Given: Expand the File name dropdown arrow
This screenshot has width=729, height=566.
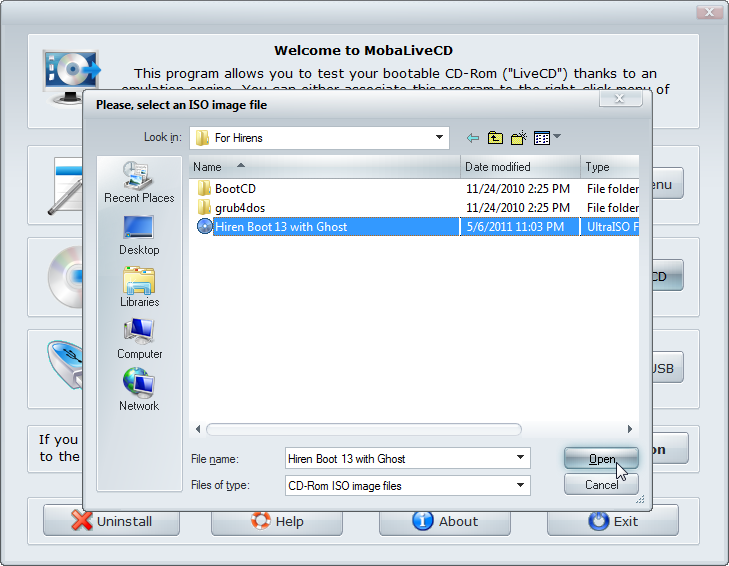Looking at the screenshot, I should pyautogui.click(x=520, y=458).
